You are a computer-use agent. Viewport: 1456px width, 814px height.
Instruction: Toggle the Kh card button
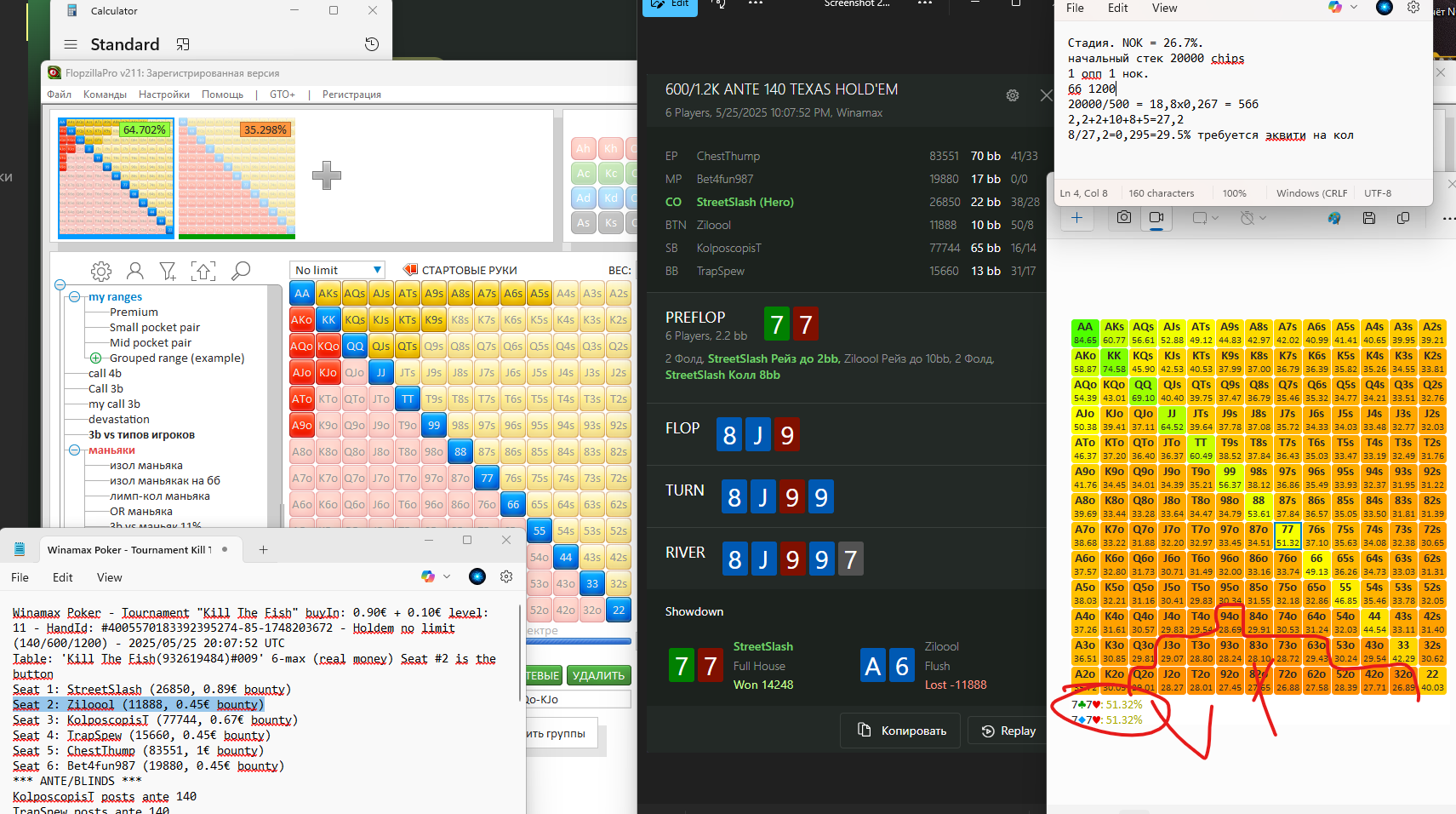click(x=611, y=148)
